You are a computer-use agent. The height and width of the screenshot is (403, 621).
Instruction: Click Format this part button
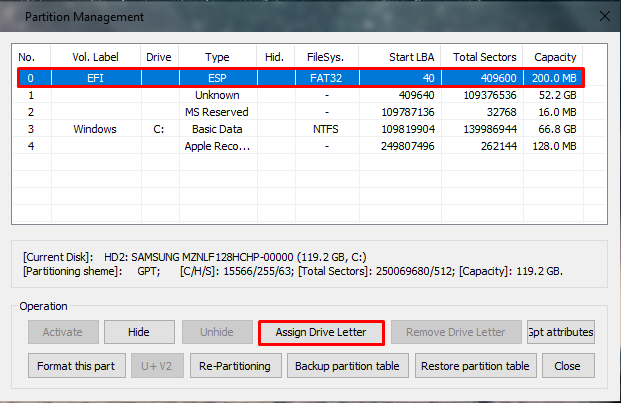[x=75, y=366]
